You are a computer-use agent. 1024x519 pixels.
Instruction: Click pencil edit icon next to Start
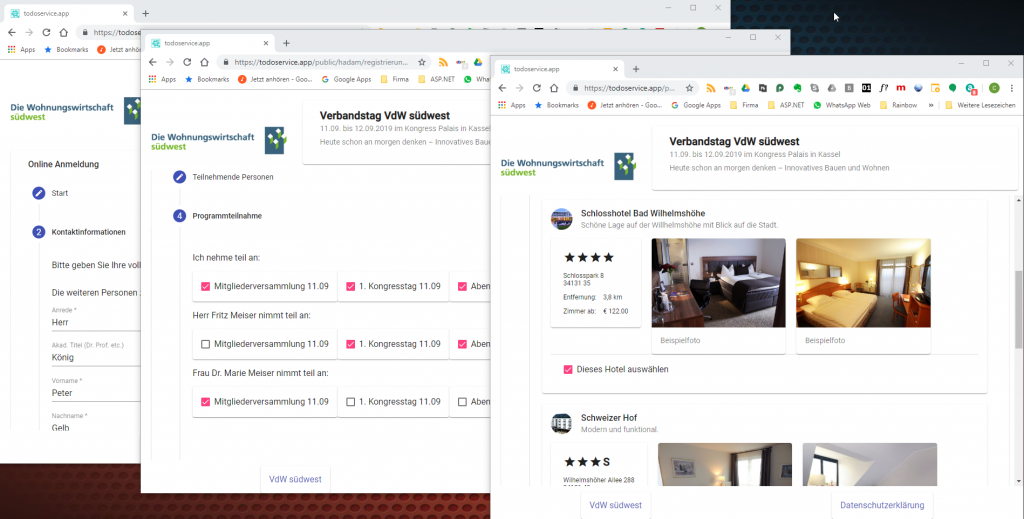[39, 193]
